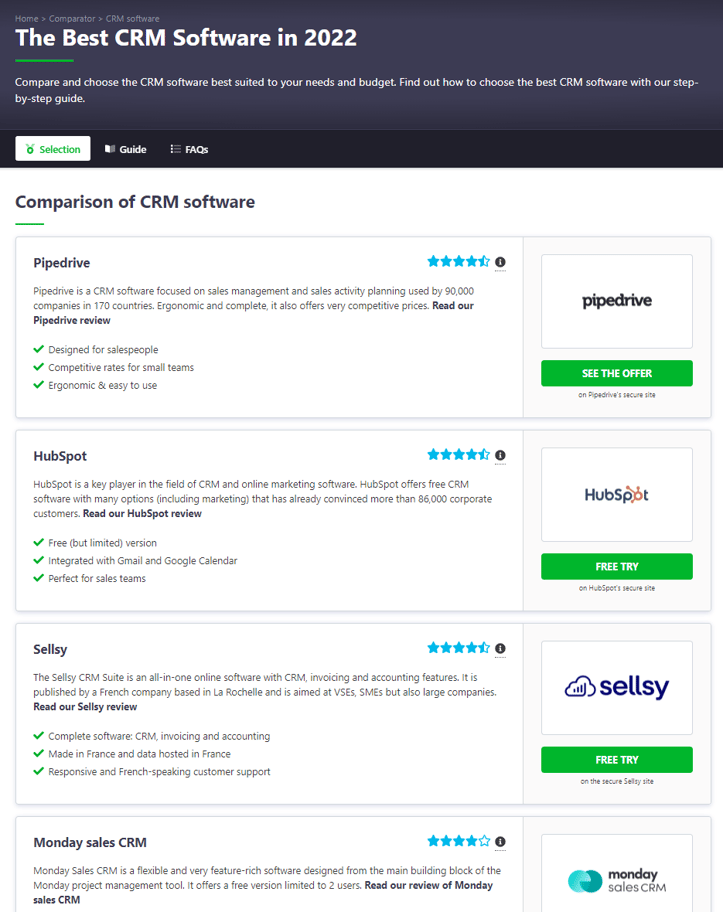Viewport: 723px width, 912px height.
Task: Click the Pipedrive card heading
Action: coord(62,263)
